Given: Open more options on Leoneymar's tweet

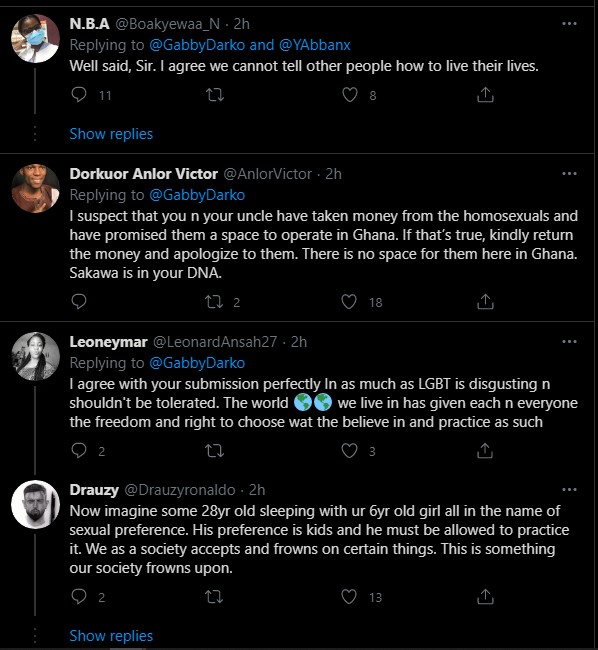Looking at the screenshot, I should 569,342.
